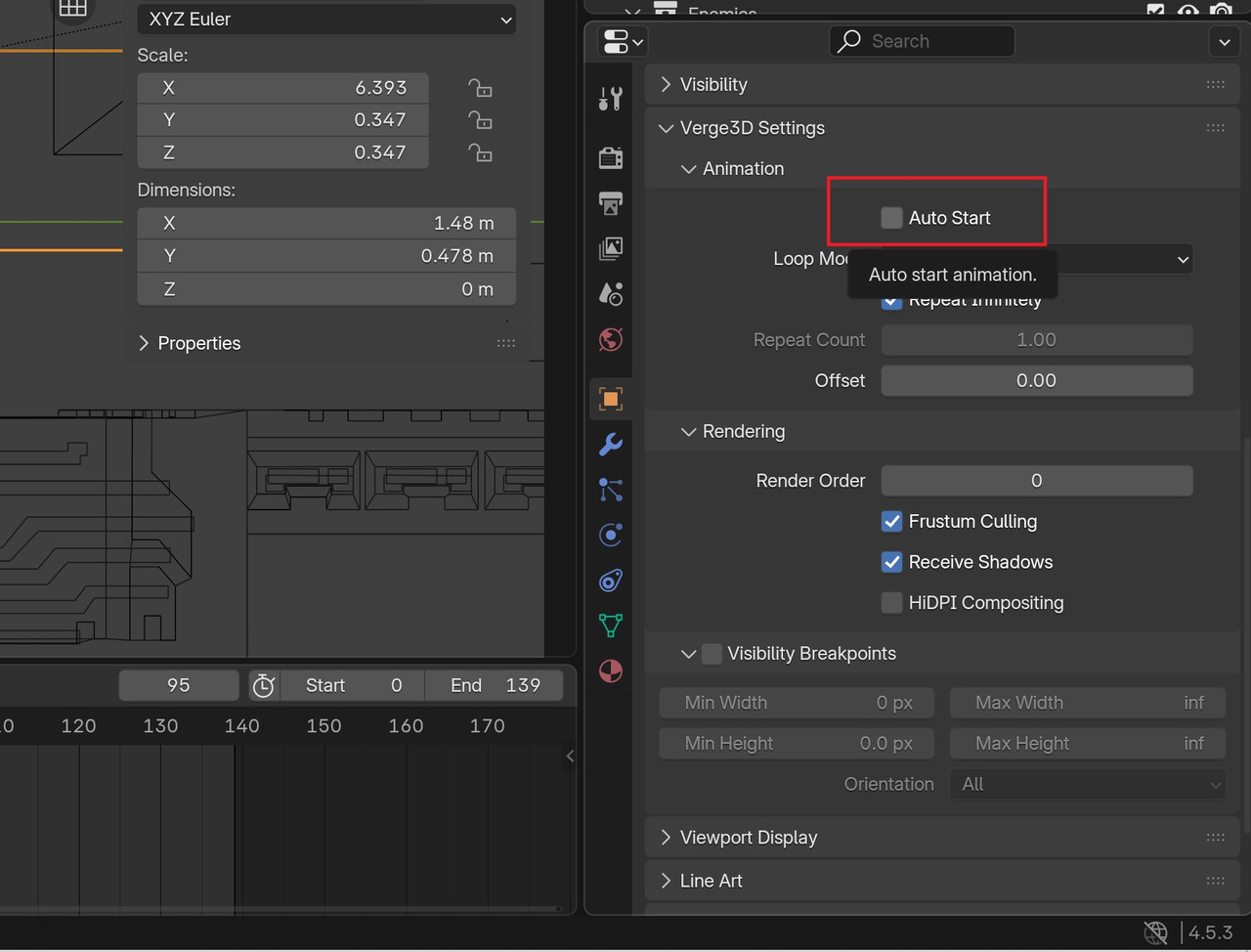Open the View Layer properties tab

tap(610, 248)
